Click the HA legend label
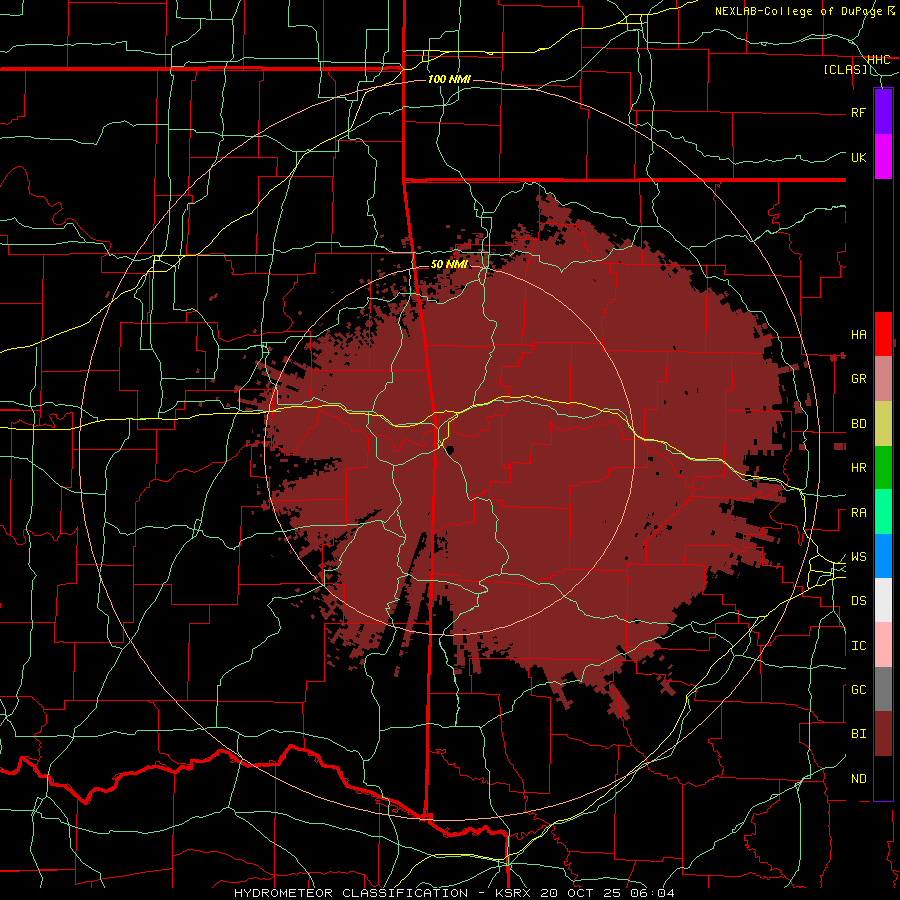900x900 pixels. [x=859, y=335]
